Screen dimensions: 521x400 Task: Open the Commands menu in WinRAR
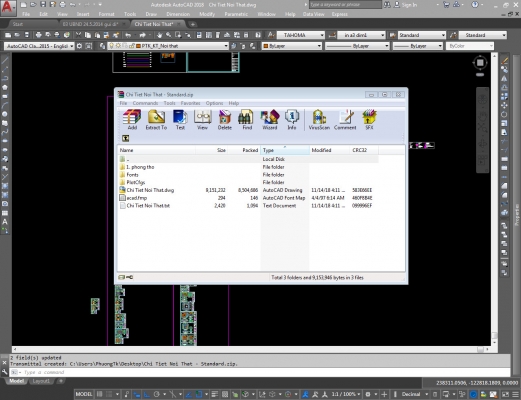pos(145,103)
